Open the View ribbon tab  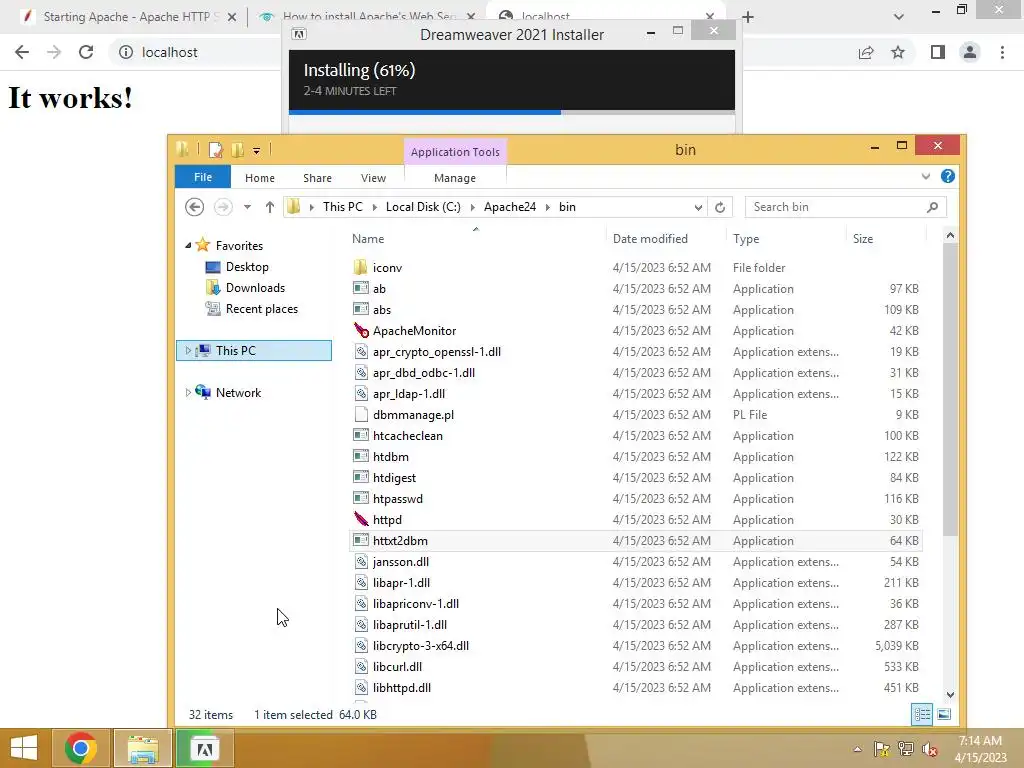[373, 178]
